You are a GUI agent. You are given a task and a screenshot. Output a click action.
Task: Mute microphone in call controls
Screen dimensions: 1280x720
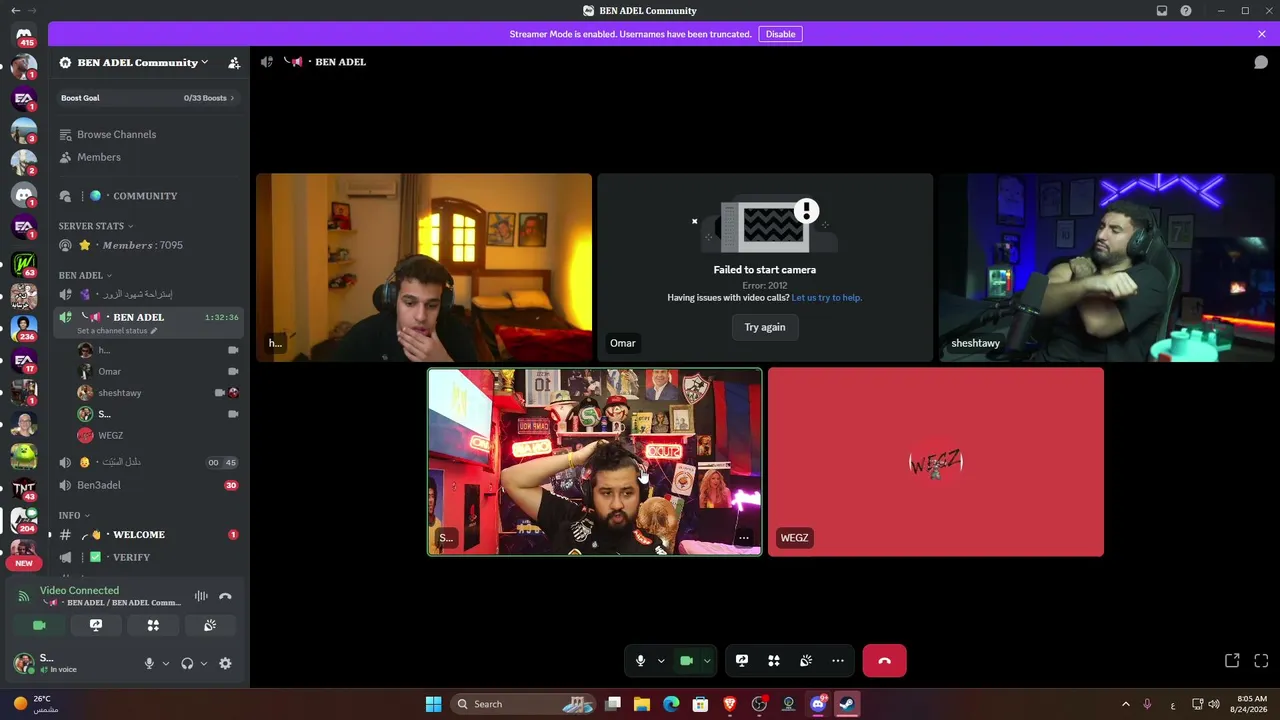pyautogui.click(x=640, y=661)
